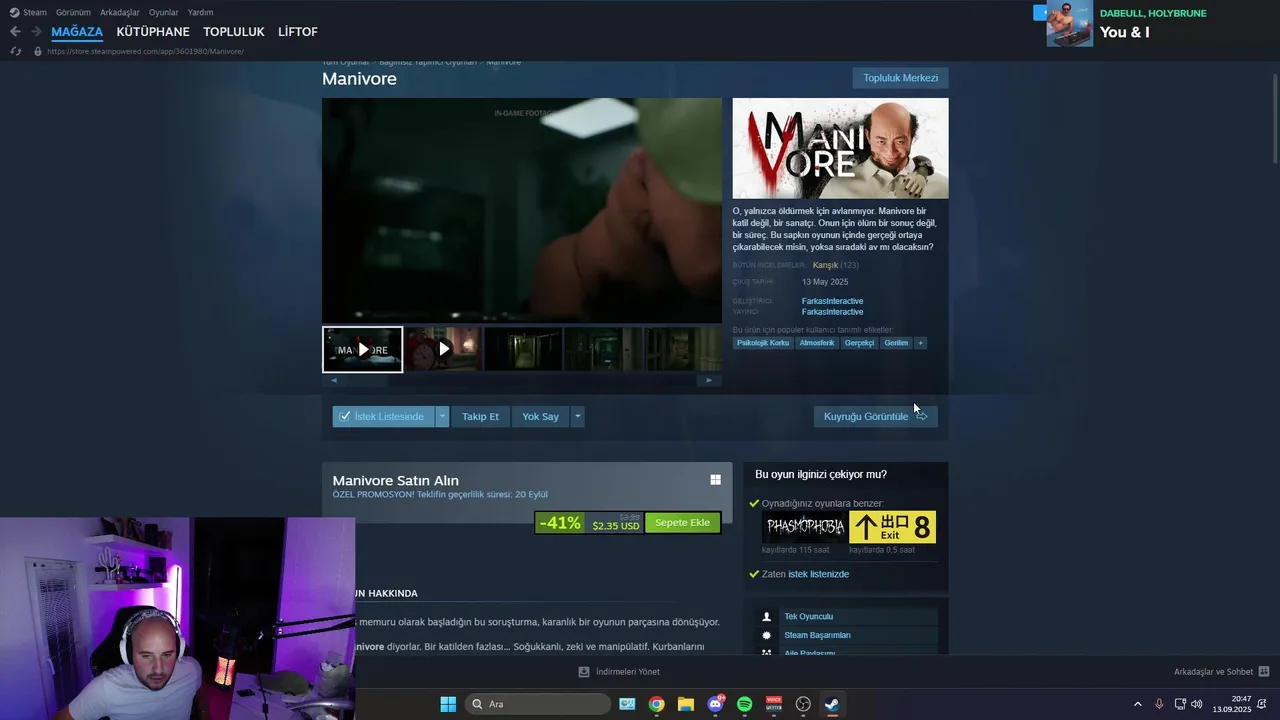Select the Atmosferik tag
Viewport: 1280px width, 720px height.
817,343
